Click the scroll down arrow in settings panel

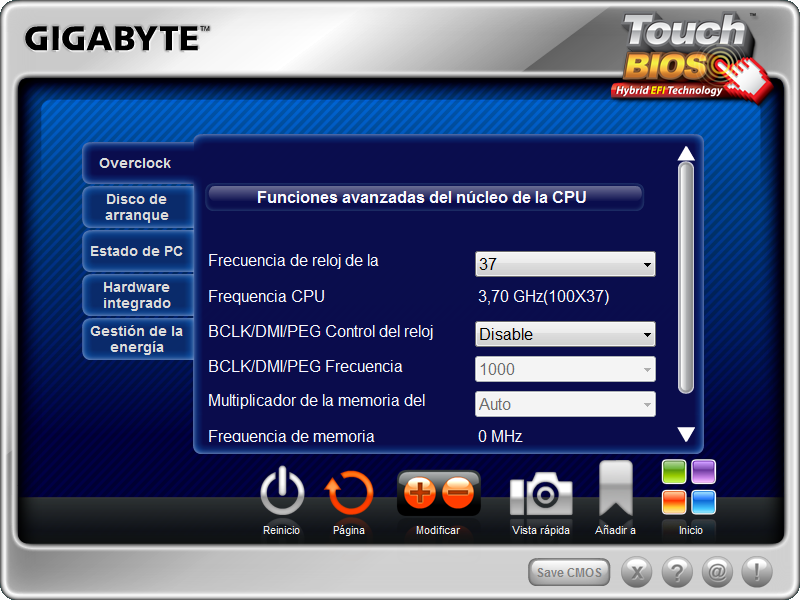(686, 434)
